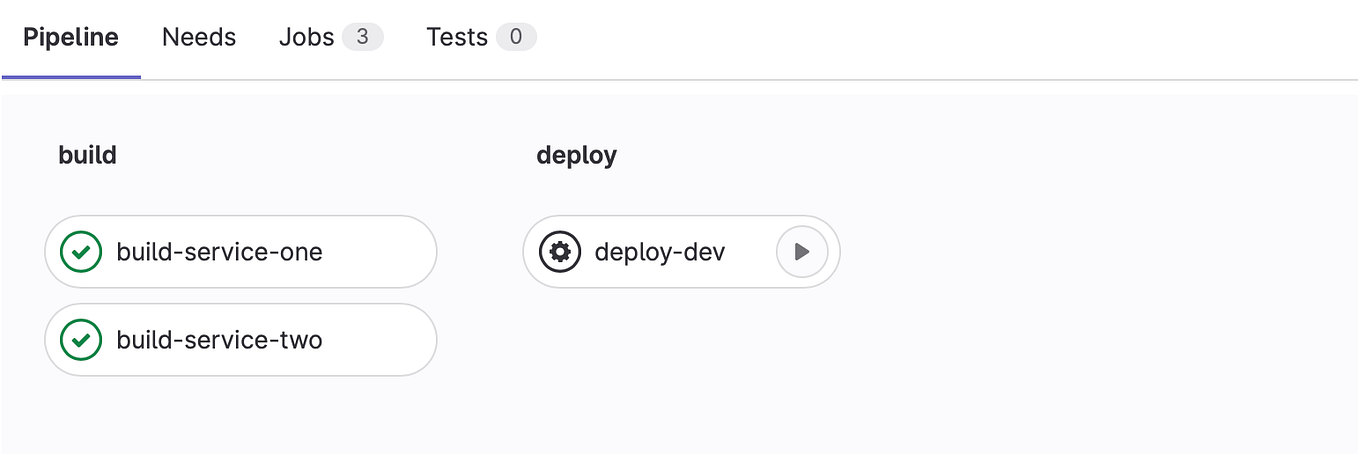Image resolution: width=1358 pixels, height=454 pixels.
Task: Click the deploy stage heading
Action: coord(577,156)
